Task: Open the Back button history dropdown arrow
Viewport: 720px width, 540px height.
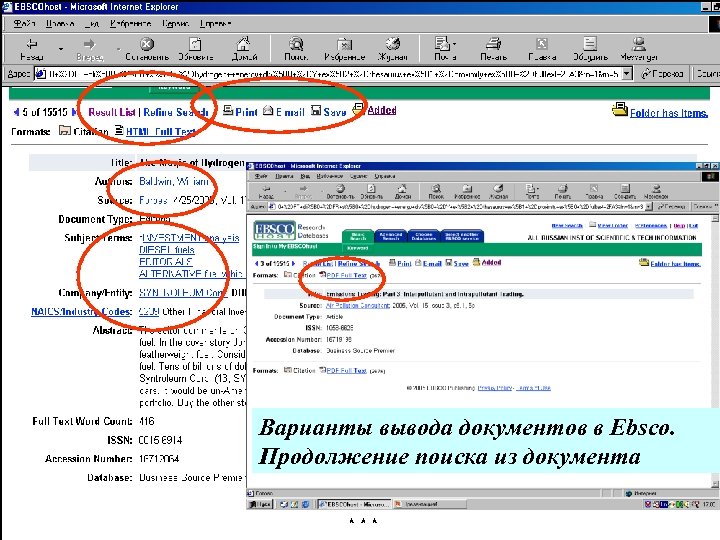Action: coord(61,48)
